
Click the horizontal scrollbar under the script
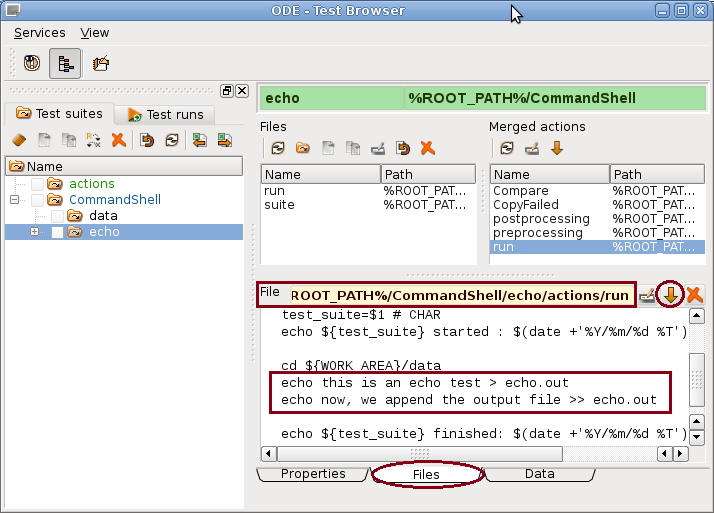[x=480, y=453]
